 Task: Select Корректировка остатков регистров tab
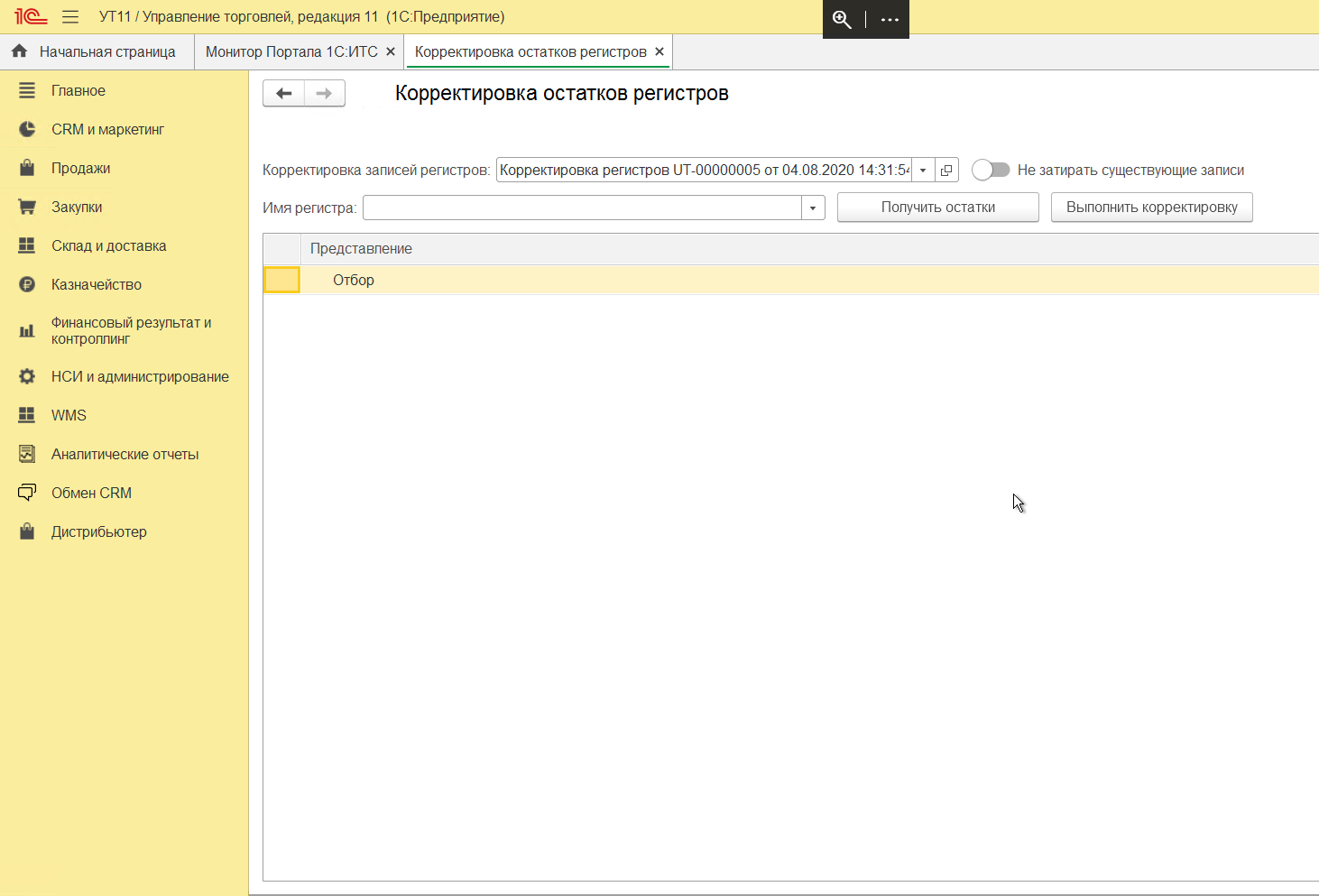(530, 51)
